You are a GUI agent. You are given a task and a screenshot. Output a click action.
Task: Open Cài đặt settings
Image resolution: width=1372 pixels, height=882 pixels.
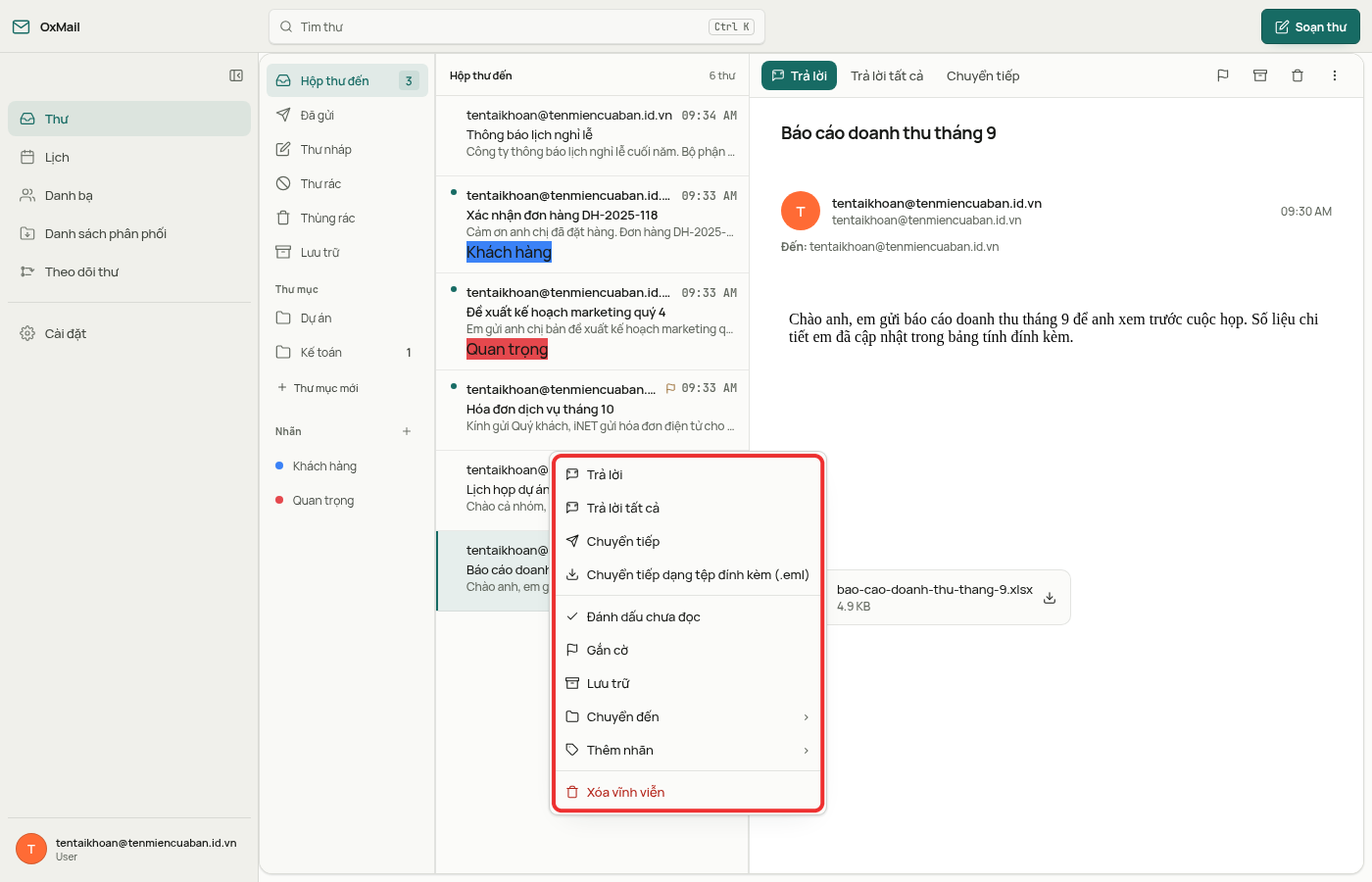(129, 333)
